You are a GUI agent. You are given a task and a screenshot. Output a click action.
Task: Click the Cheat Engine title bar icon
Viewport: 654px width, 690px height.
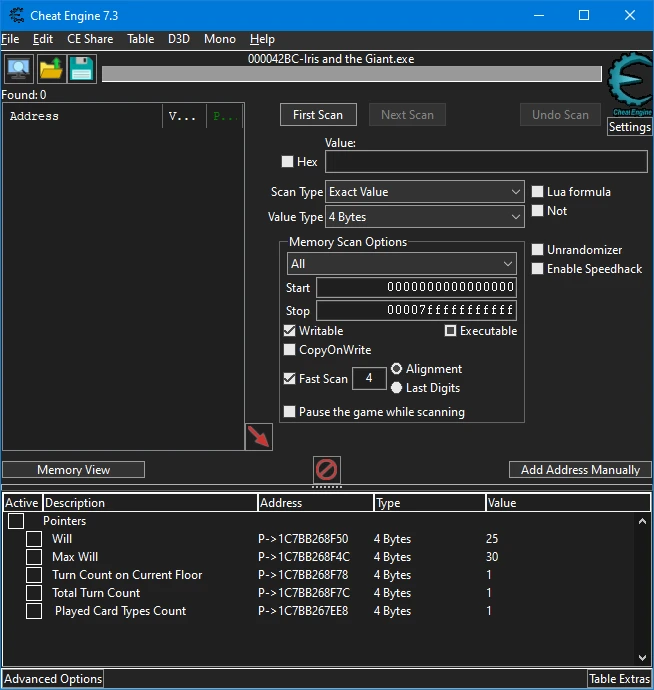15,15
